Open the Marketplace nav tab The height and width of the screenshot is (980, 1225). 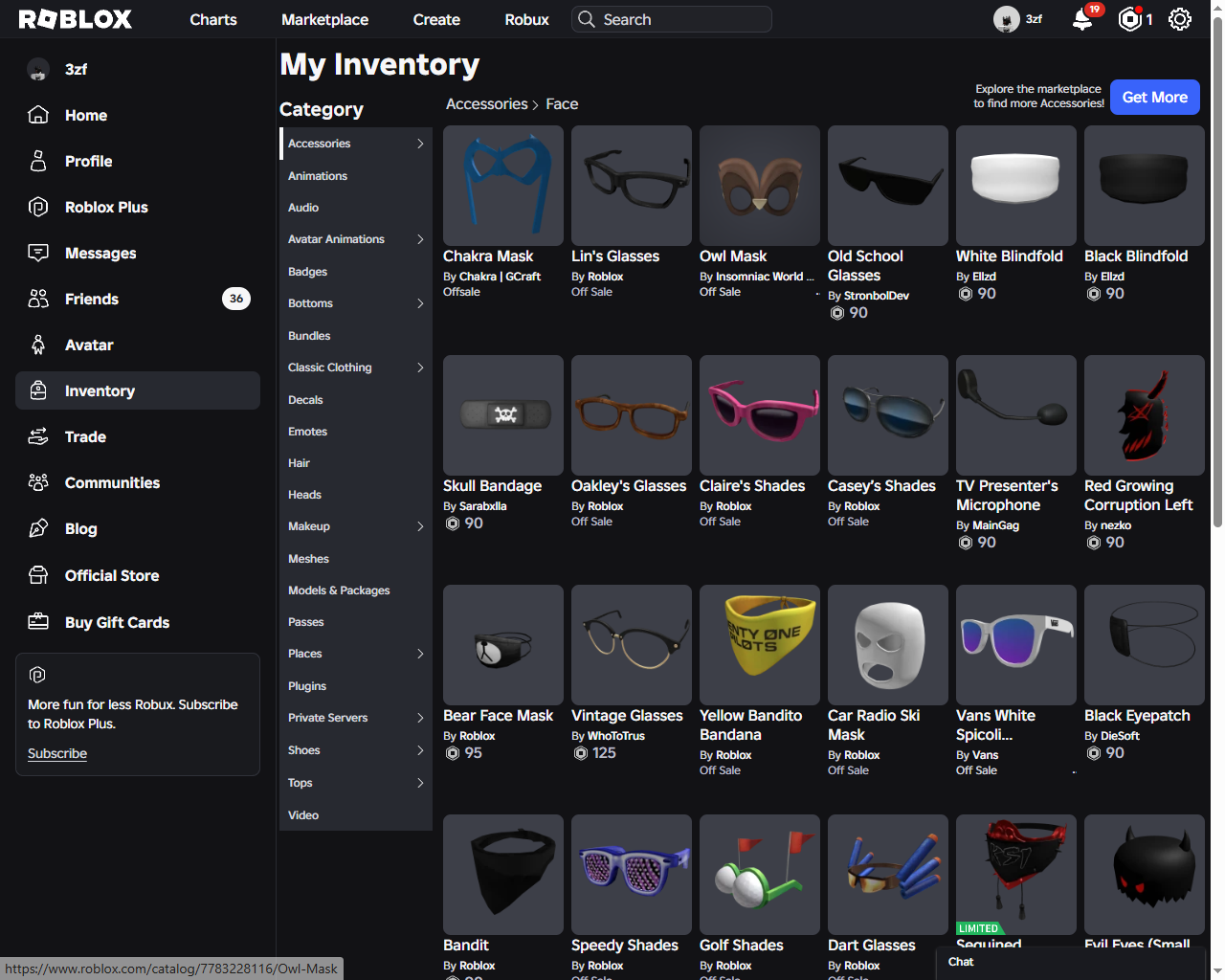point(325,19)
